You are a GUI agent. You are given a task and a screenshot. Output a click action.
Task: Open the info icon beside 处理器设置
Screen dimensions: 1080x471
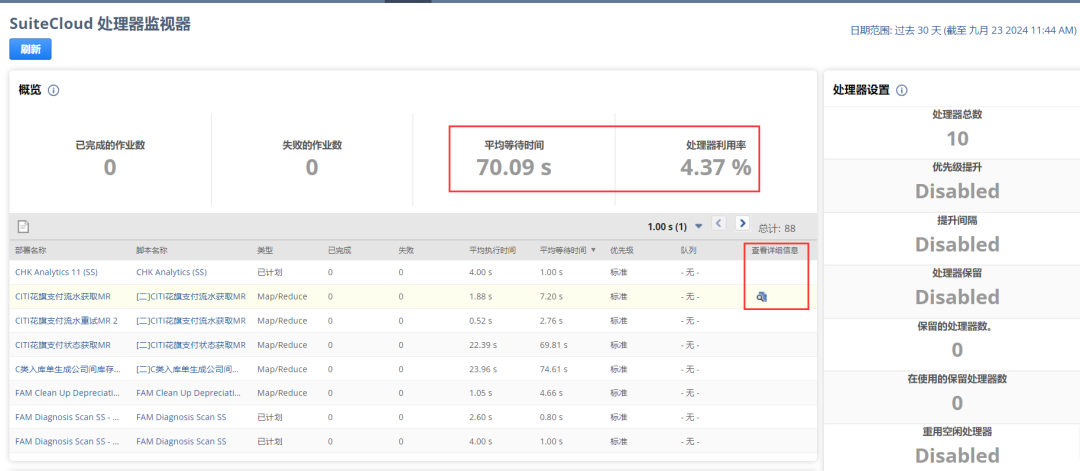(x=902, y=90)
